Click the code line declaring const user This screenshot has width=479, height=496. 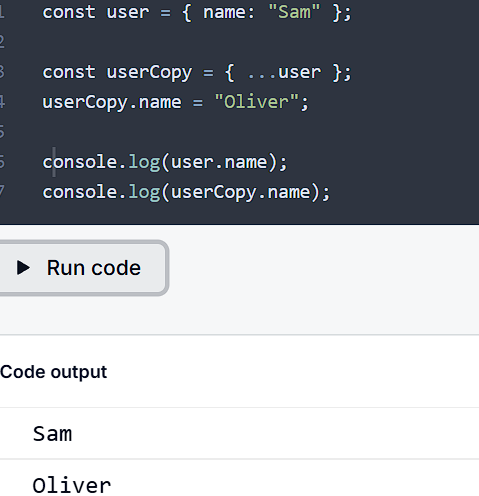click(x=197, y=13)
